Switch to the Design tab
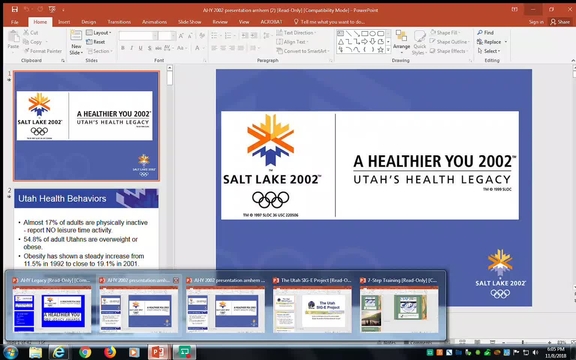The width and height of the screenshot is (576, 360). tap(89, 22)
